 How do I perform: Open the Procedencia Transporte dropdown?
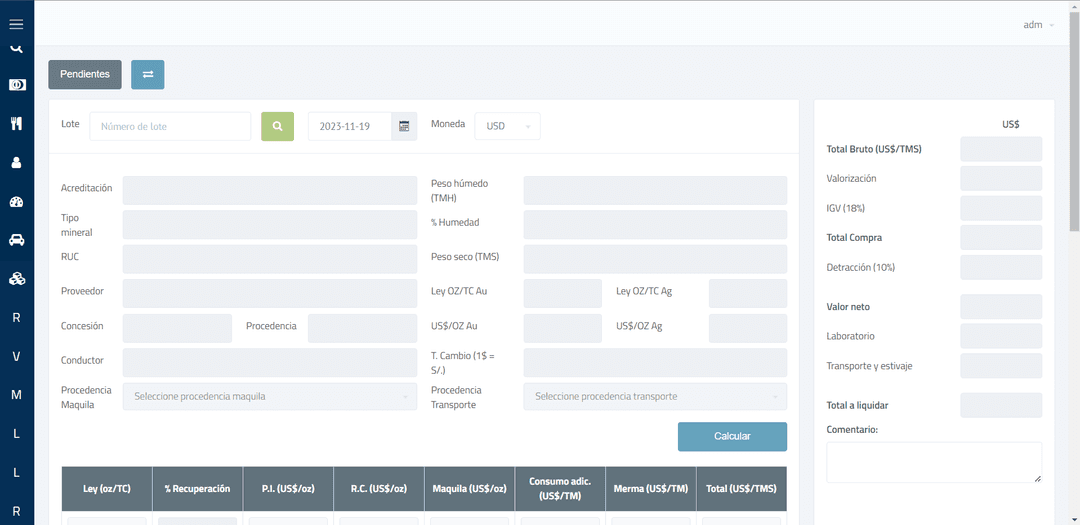coord(654,397)
